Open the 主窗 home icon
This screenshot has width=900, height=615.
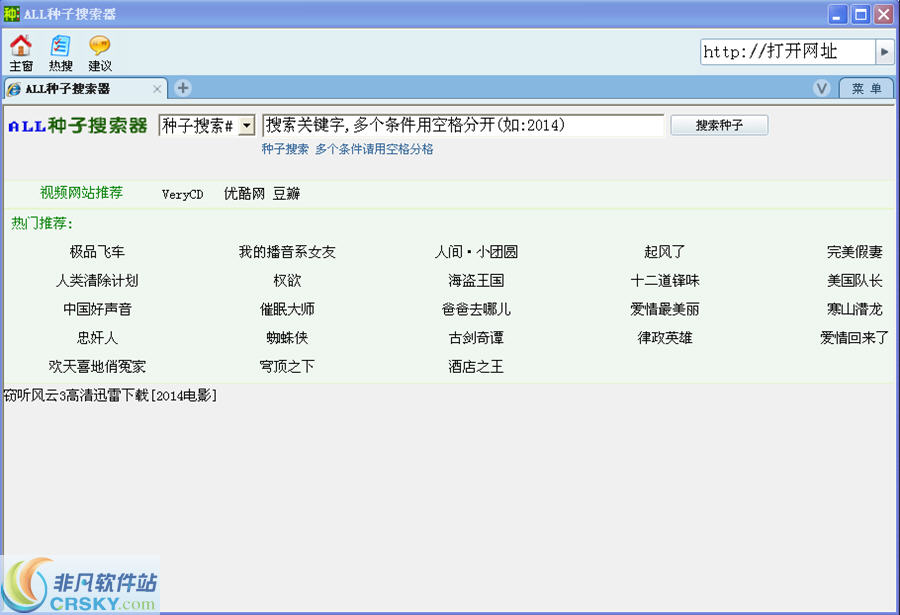tap(21, 53)
